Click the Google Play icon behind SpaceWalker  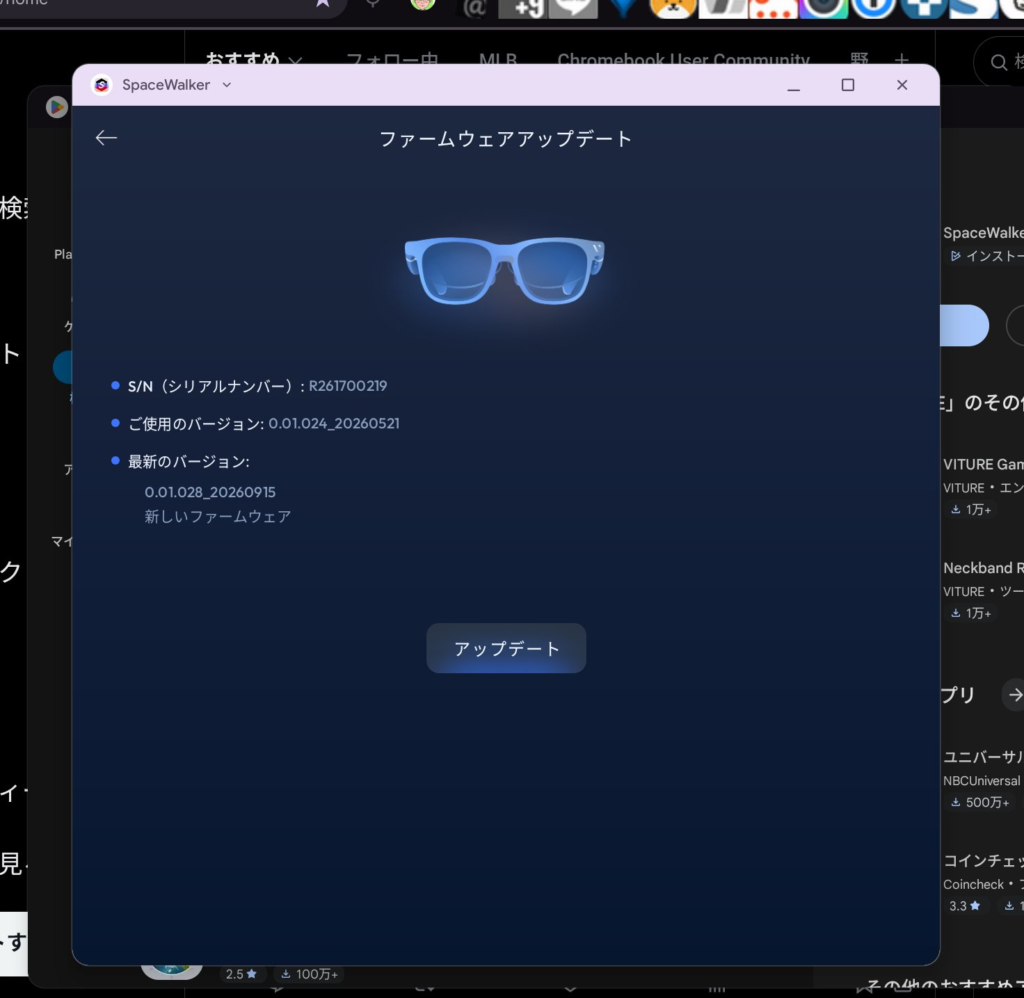pos(57,106)
